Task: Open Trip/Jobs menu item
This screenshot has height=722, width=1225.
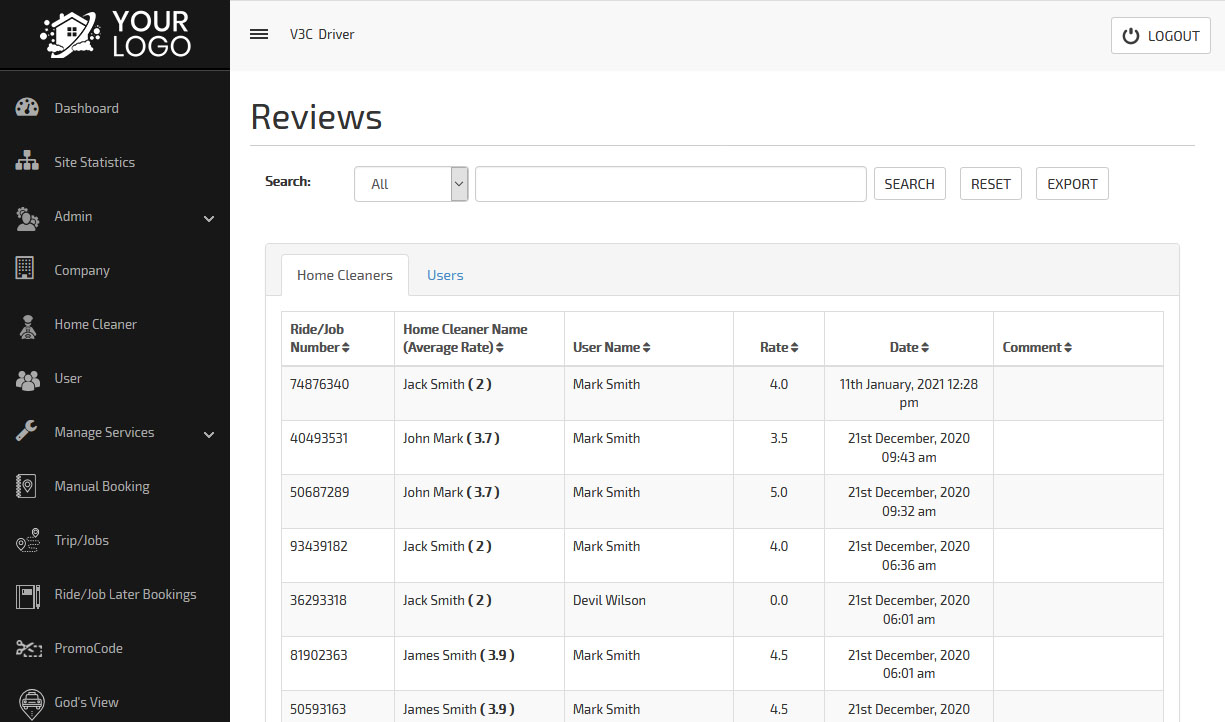Action: pyautogui.click(x=81, y=540)
